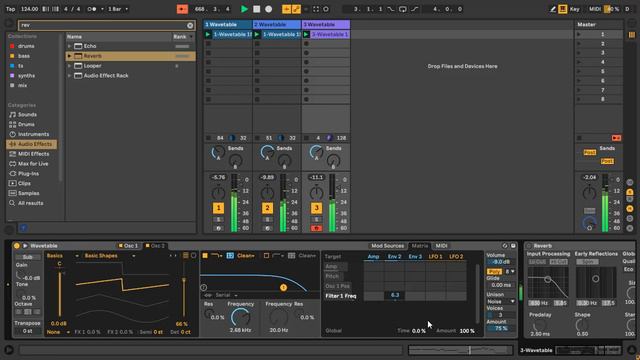Viewport: 640px width, 360px height.
Task: Clear the browser search field
Action: pos(190,25)
